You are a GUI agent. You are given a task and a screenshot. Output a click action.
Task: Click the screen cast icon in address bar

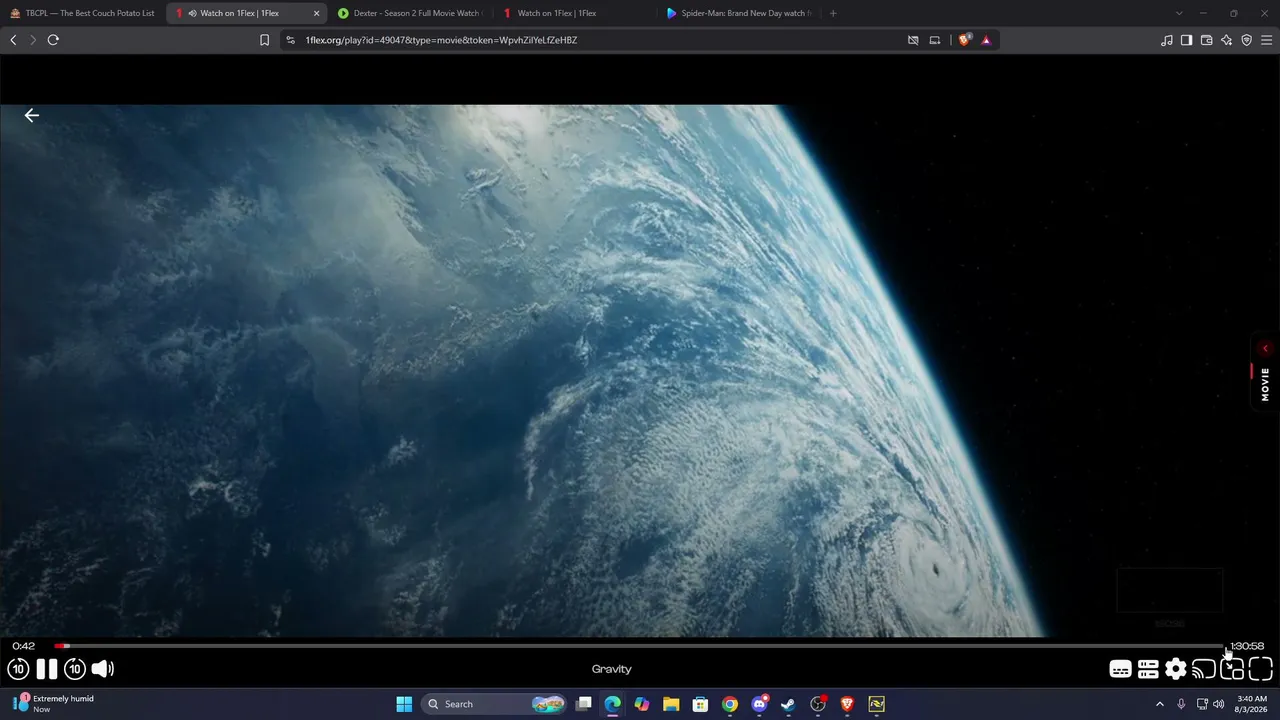[935, 40]
